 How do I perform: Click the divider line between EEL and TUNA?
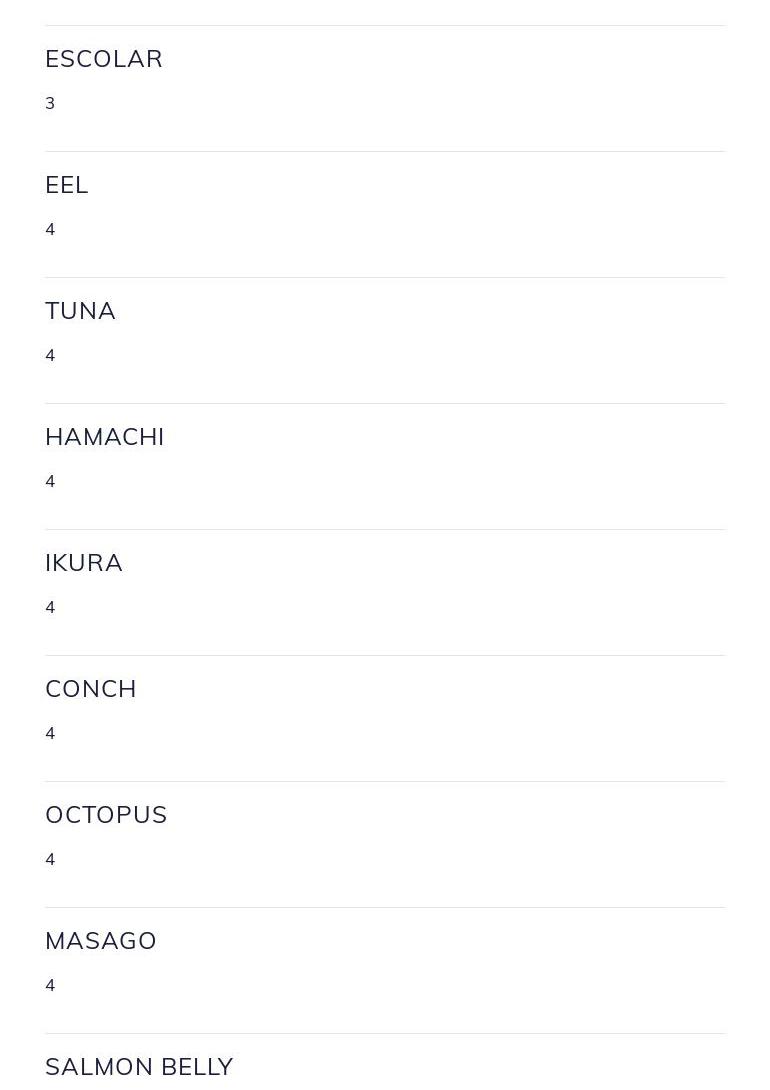tap(385, 277)
